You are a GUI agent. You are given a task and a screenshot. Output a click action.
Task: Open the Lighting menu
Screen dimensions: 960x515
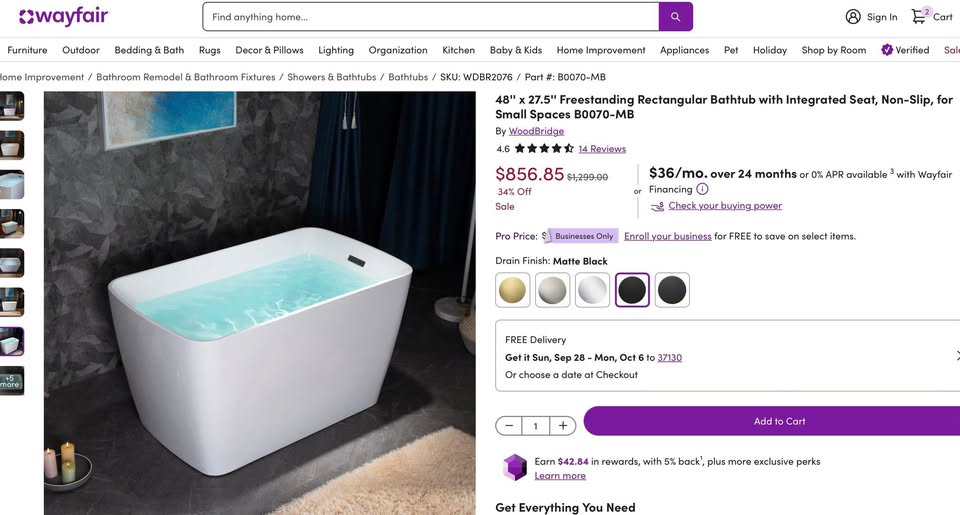coord(336,50)
